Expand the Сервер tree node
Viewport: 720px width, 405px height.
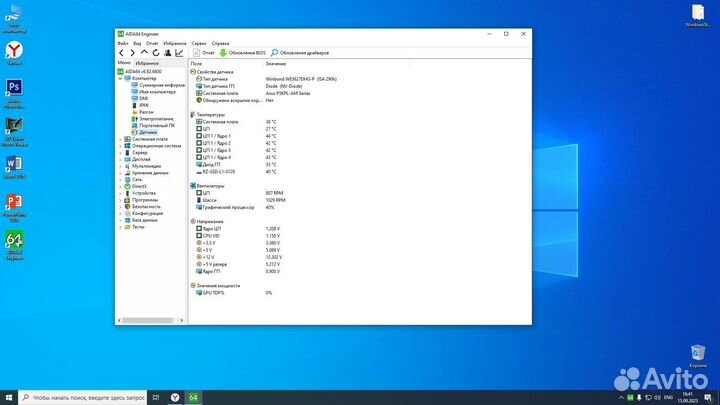121,152
